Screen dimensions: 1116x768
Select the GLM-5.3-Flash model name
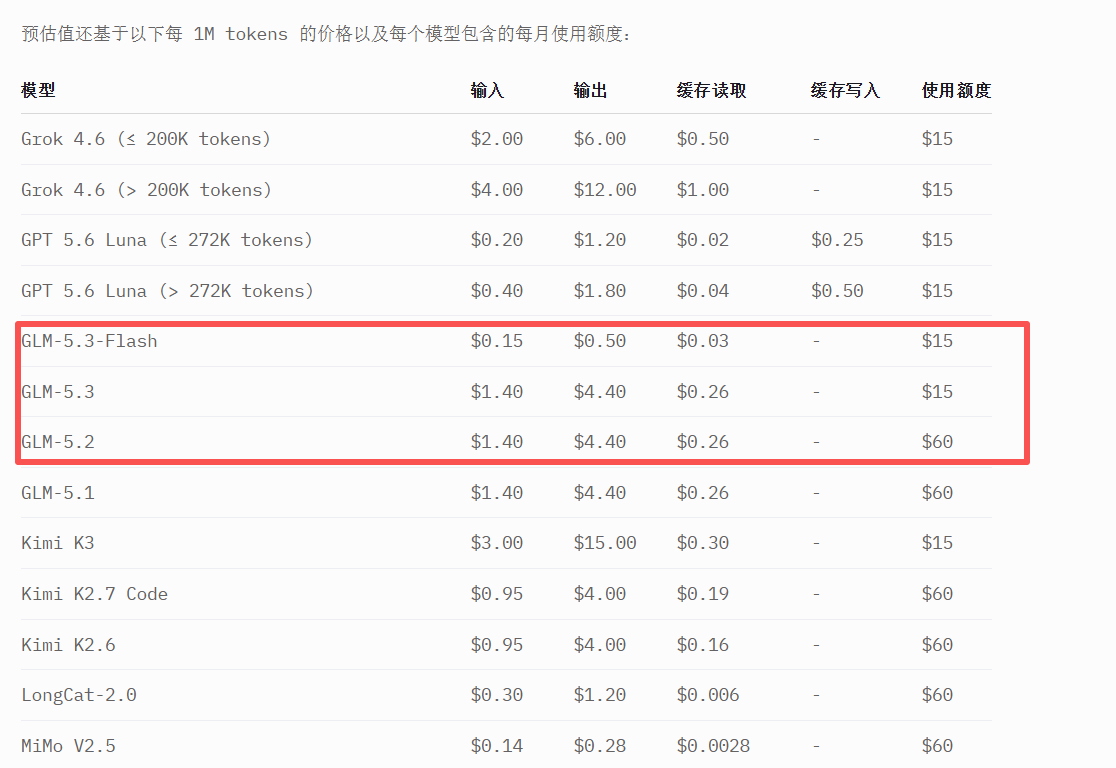[x=90, y=341]
